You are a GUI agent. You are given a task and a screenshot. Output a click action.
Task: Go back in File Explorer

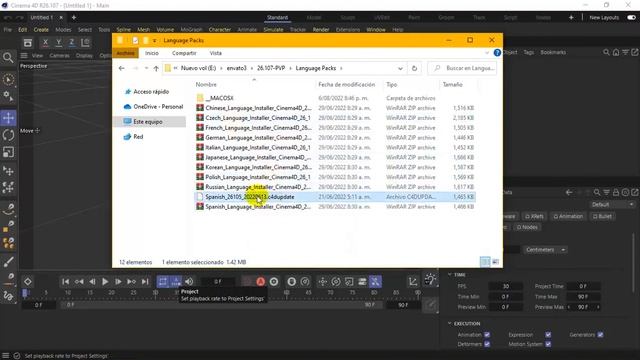pos(122,69)
